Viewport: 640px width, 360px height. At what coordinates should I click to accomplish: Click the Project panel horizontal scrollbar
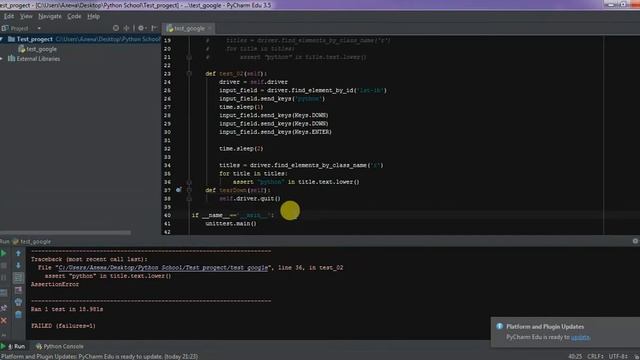click(x=65, y=233)
